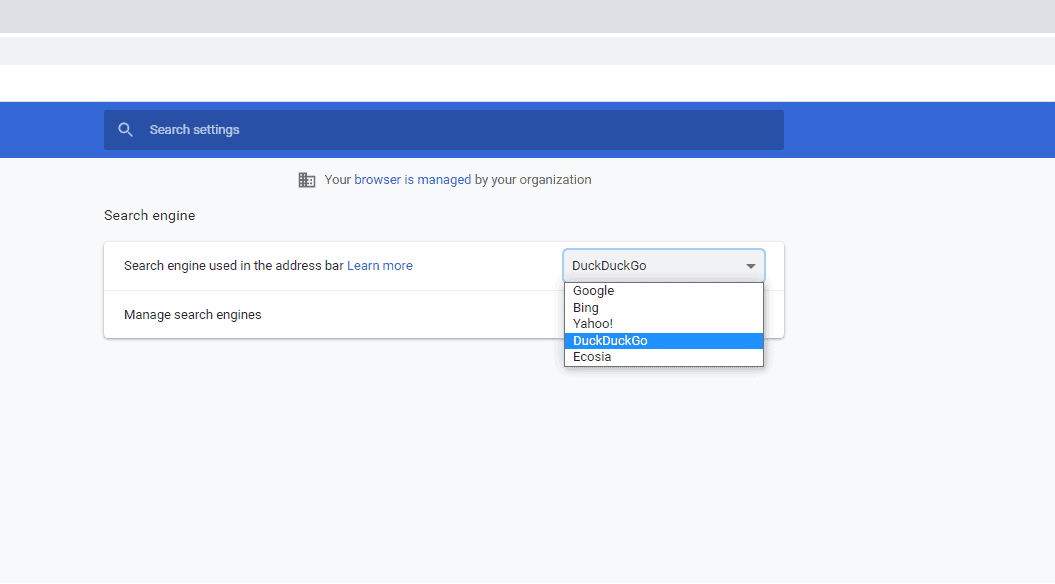Click the Search engine section heading
Viewport: 1055px width, 584px height.
click(149, 215)
